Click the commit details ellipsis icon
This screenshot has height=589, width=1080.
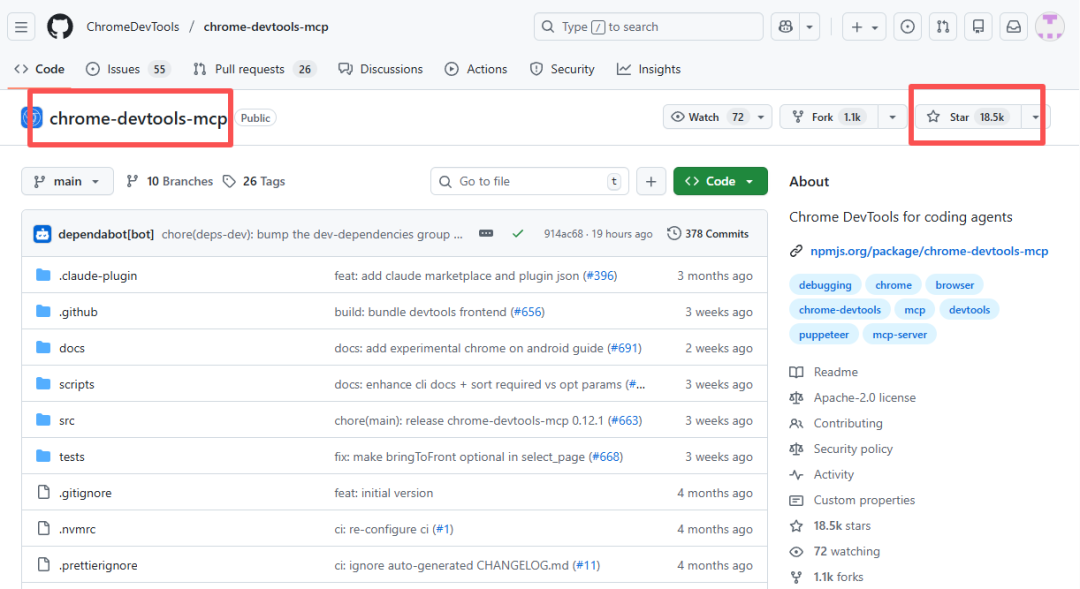coord(486,233)
